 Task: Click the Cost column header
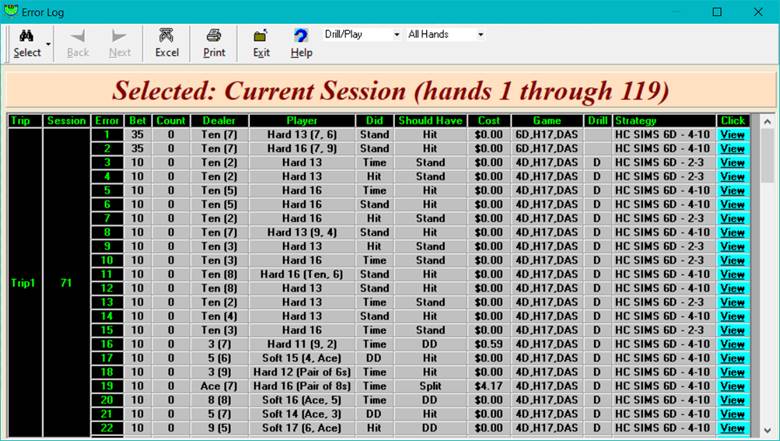pos(489,121)
